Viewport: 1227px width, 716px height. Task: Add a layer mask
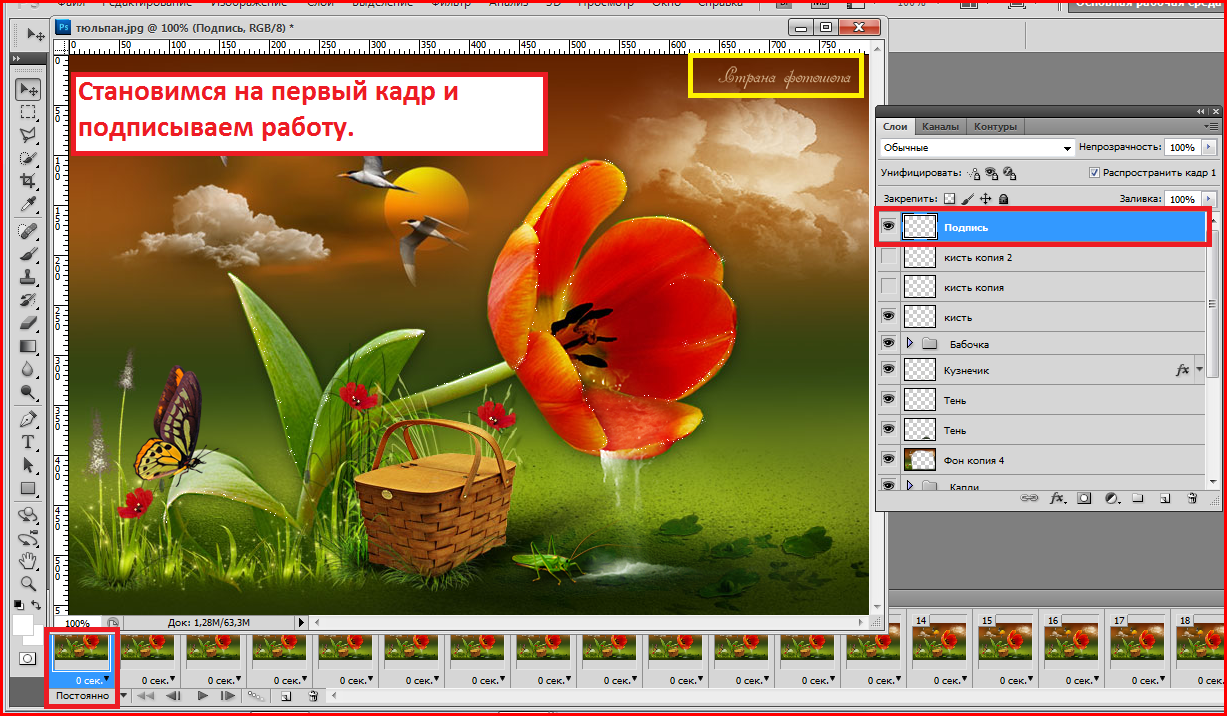[x=1084, y=497]
